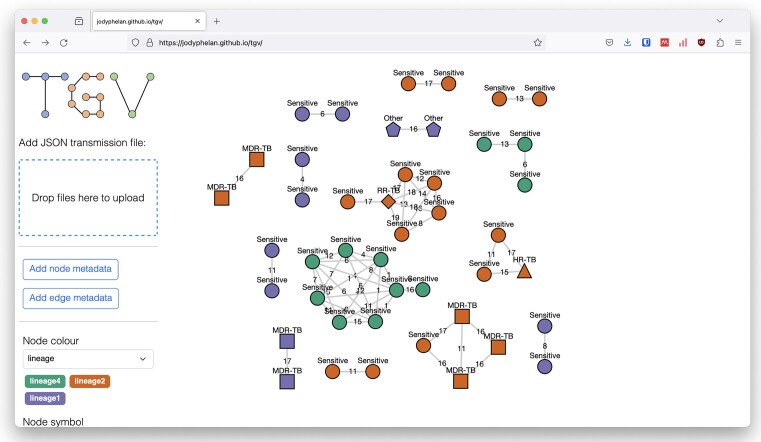Click the browser forward arrow

point(45,43)
